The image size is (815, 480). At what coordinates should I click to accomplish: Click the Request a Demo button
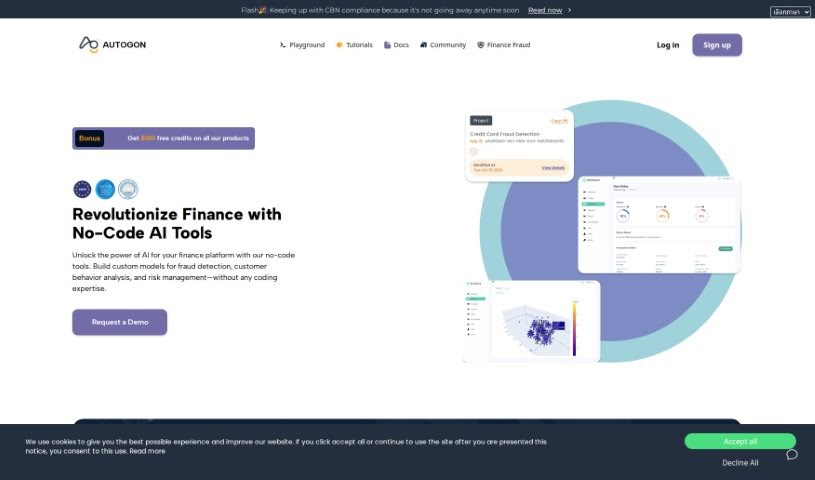tap(120, 322)
